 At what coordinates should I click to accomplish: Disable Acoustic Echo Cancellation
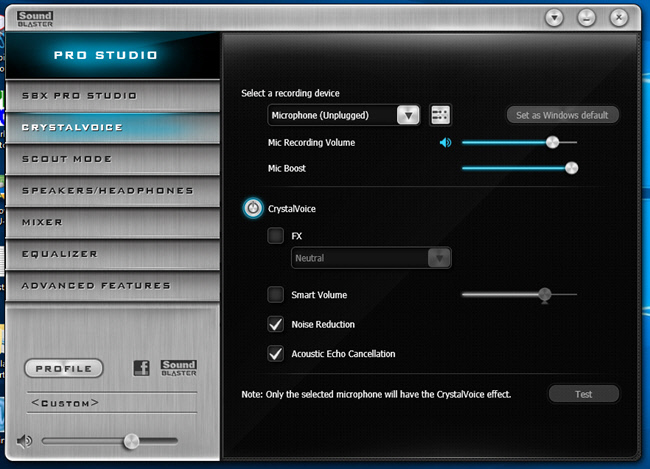[x=275, y=353]
